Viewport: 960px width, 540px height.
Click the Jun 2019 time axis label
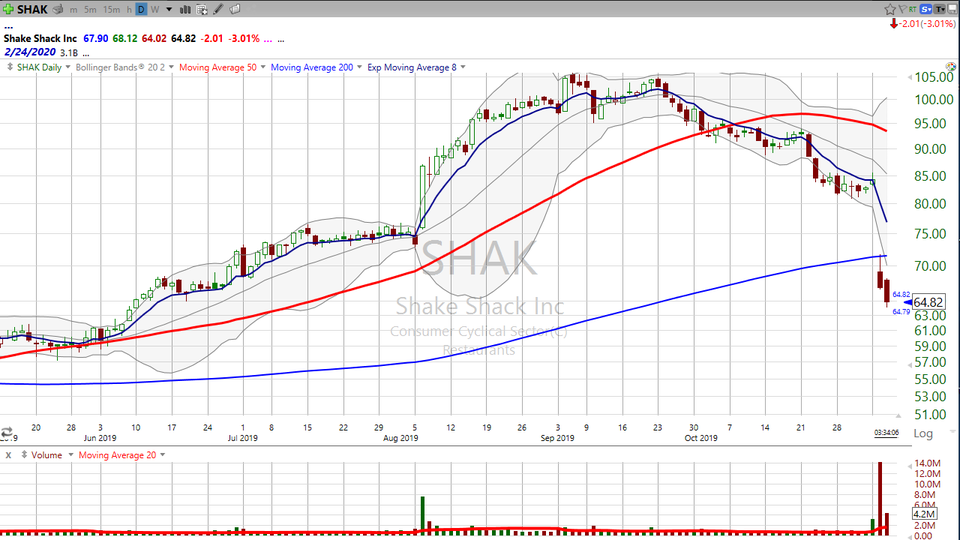(x=100, y=438)
